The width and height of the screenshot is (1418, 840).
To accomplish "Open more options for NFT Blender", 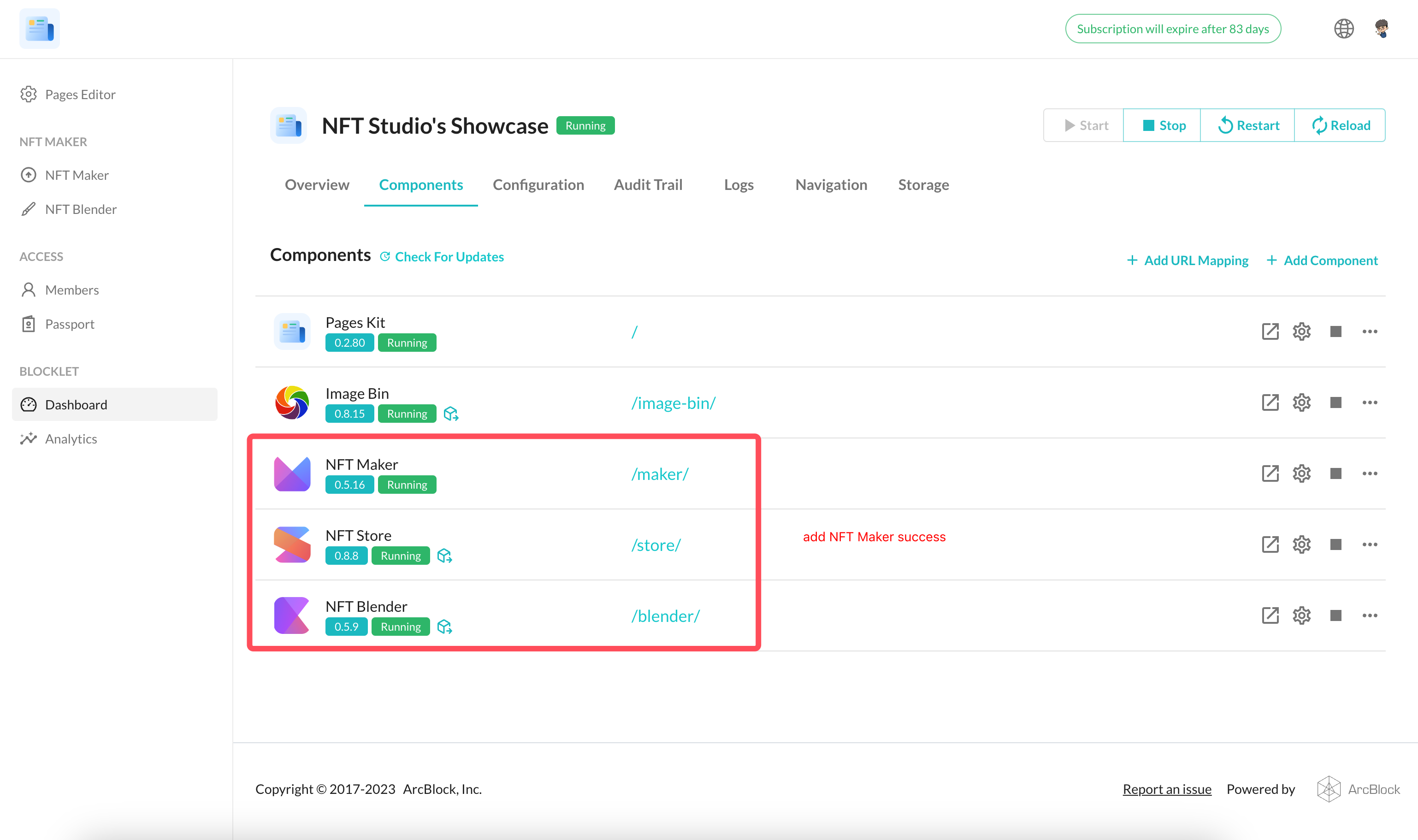I will (x=1369, y=615).
